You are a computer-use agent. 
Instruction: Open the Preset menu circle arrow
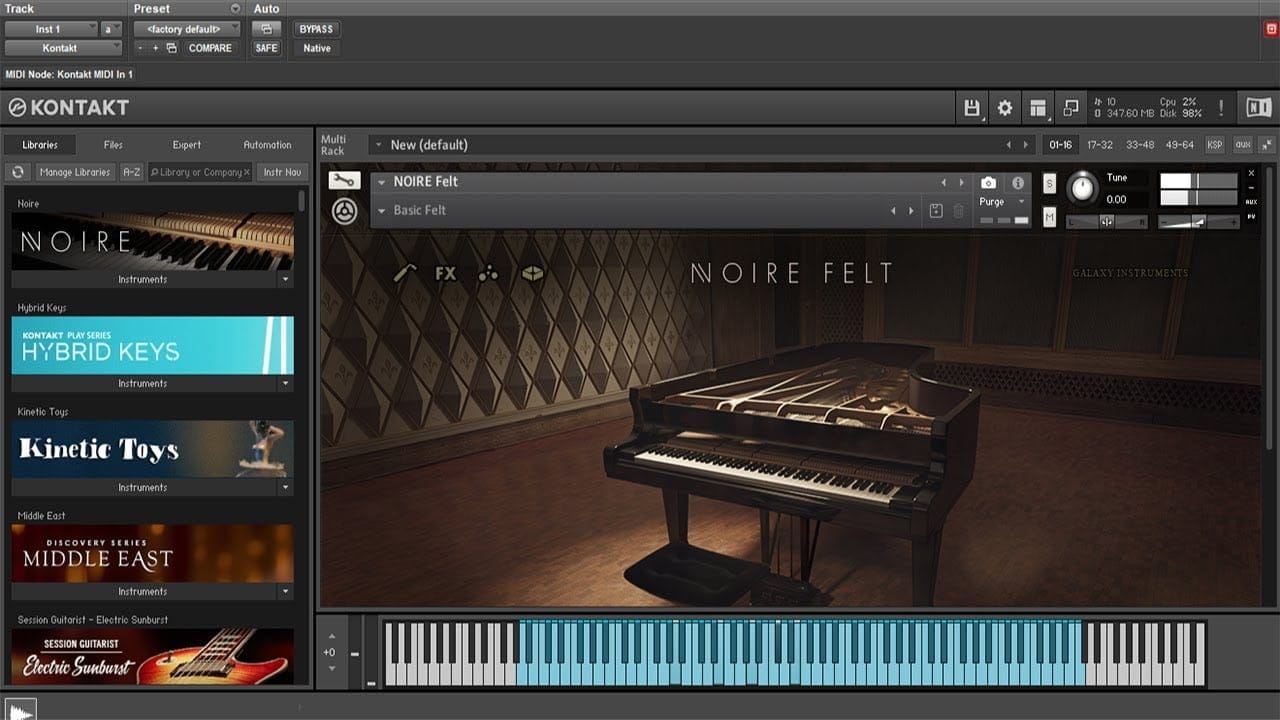(235, 9)
